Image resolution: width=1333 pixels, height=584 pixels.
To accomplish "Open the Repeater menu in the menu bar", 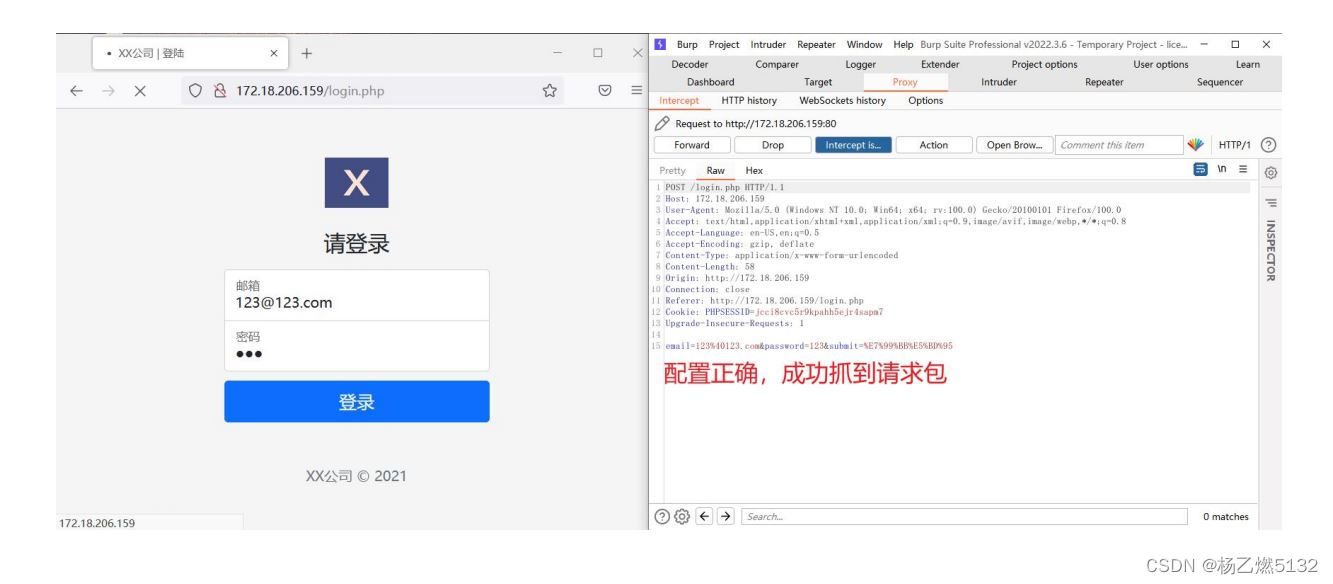I will pyautogui.click(x=816, y=45).
